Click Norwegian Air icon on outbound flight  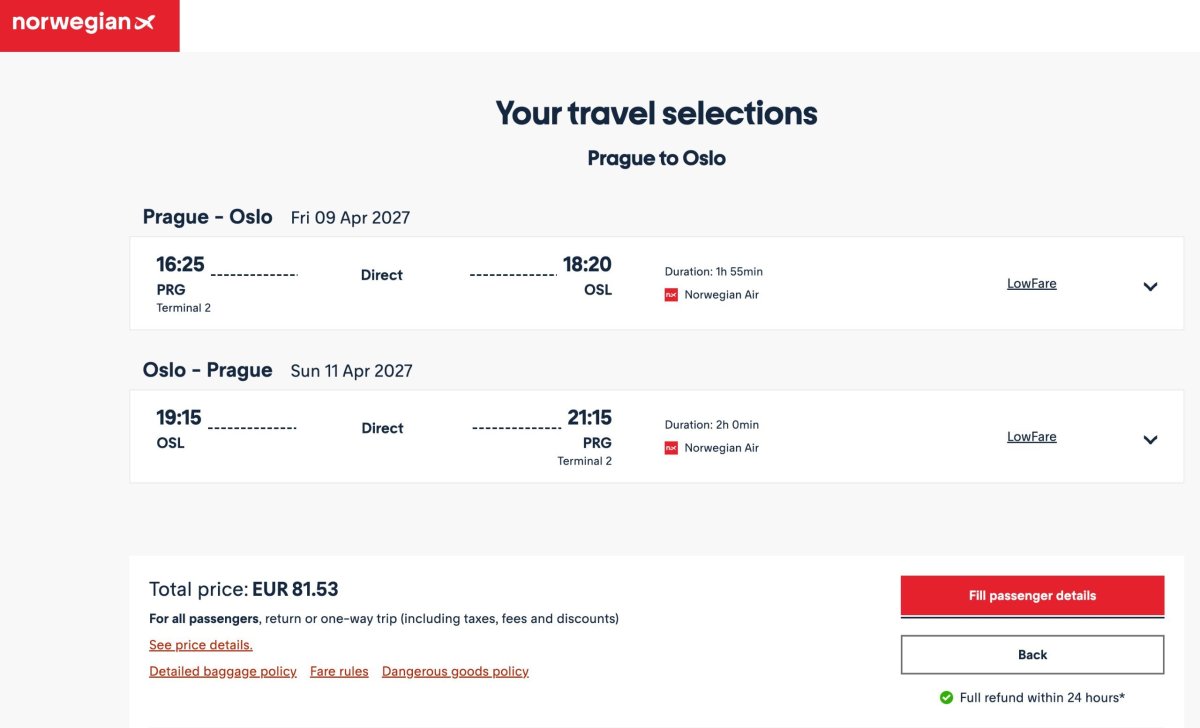671,295
